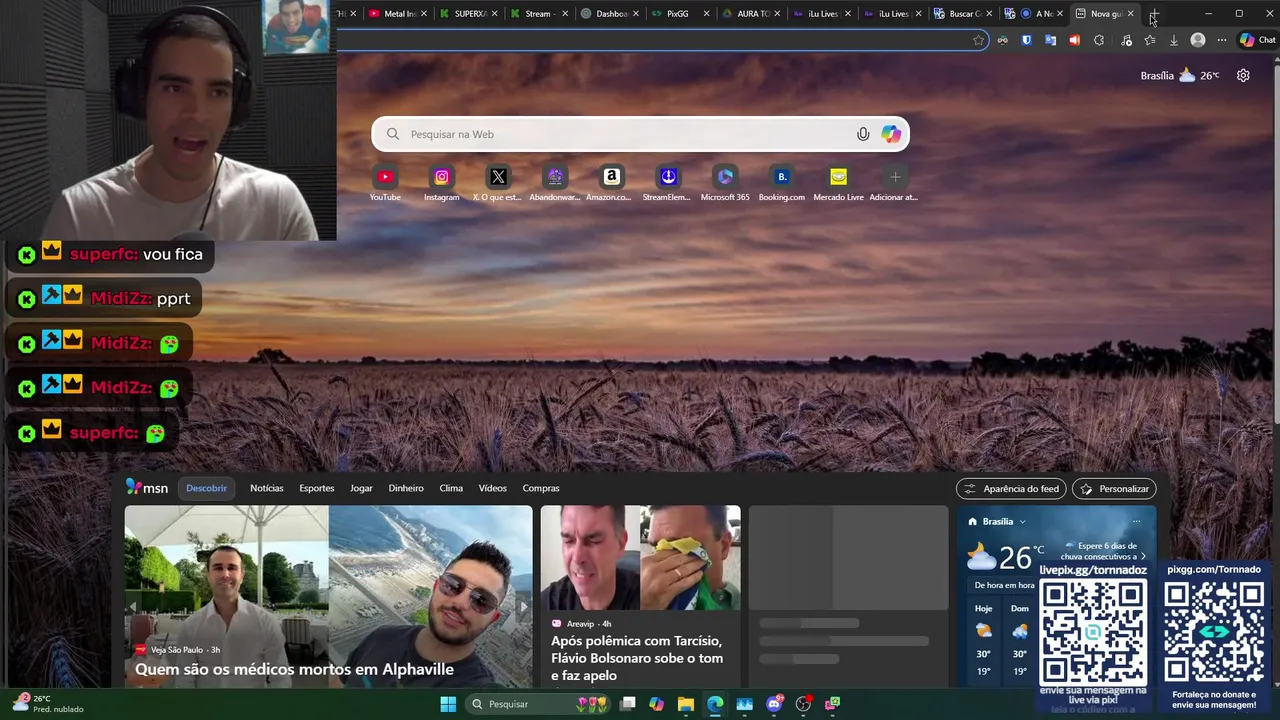Add this page to favorites star
The width and height of the screenshot is (1280, 720).
click(978, 40)
